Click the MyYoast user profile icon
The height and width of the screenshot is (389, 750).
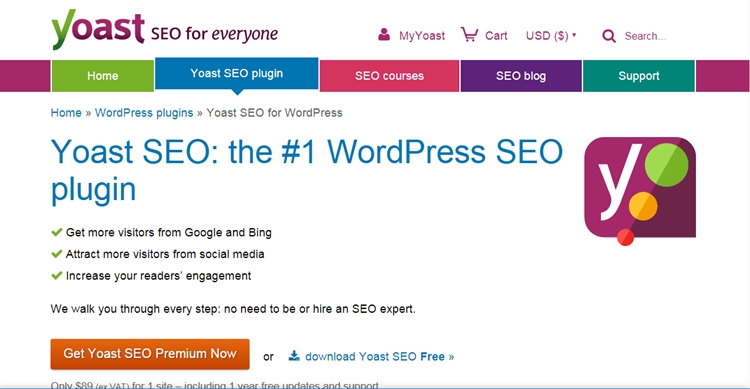tap(384, 34)
